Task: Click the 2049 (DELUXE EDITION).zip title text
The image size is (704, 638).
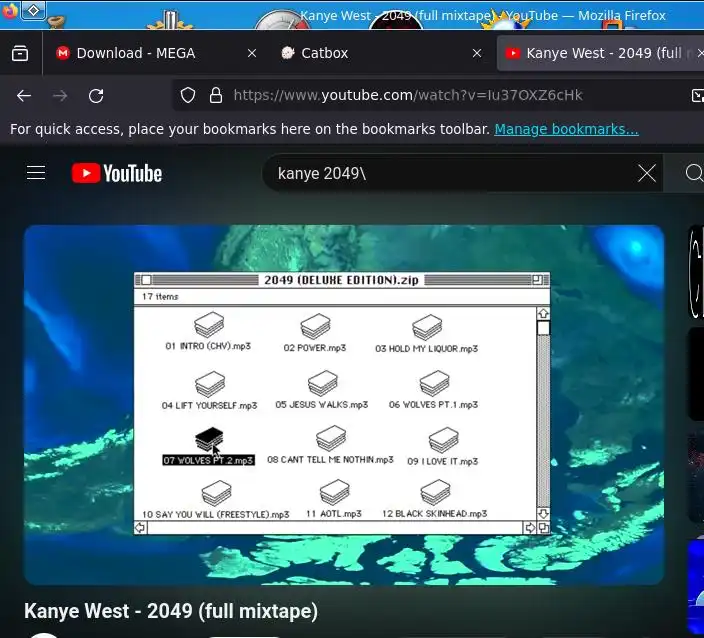Action: (x=341, y=280)
